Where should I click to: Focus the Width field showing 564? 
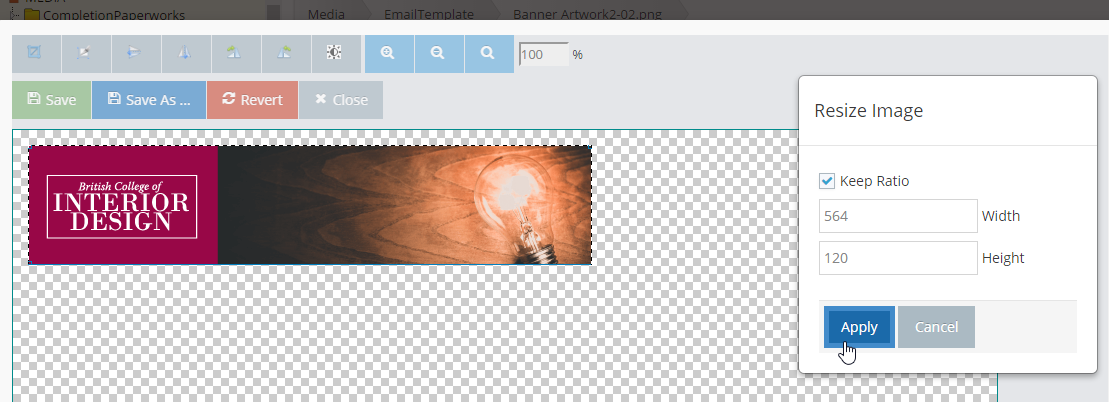click(898, 216)
